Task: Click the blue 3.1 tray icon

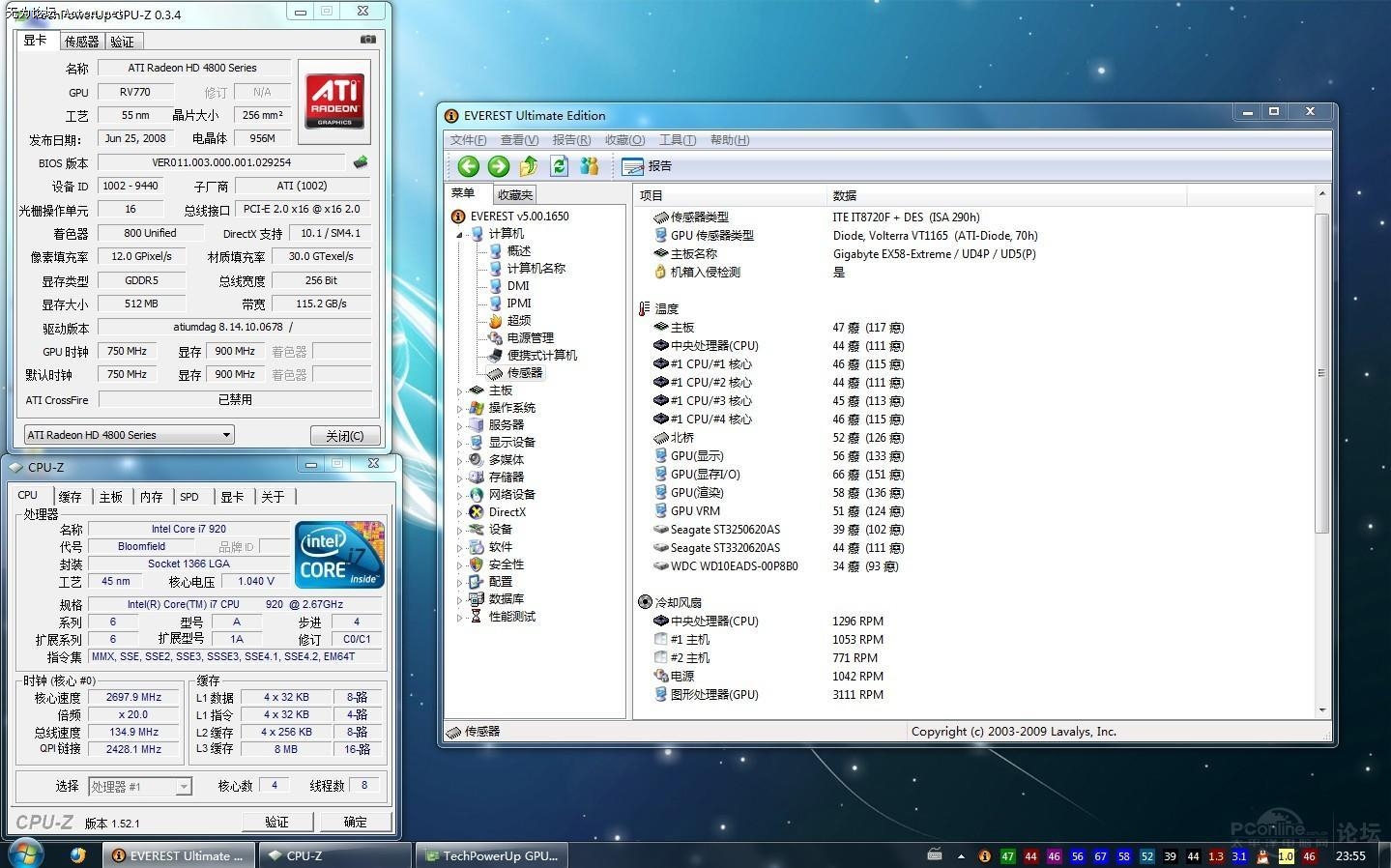Action: click(1239, 856)
